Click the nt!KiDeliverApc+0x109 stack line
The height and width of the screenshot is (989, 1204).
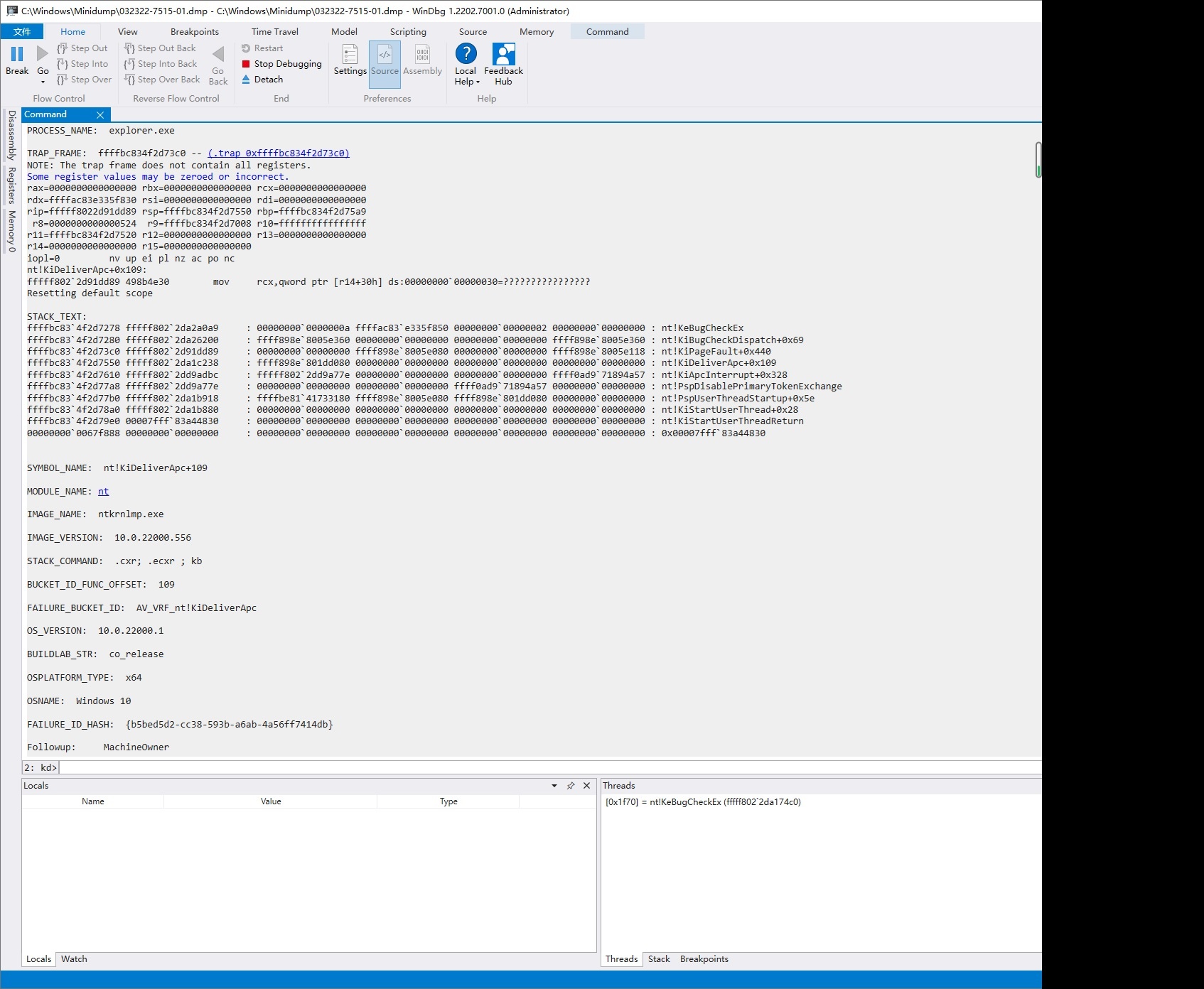[x=402, y=363]
